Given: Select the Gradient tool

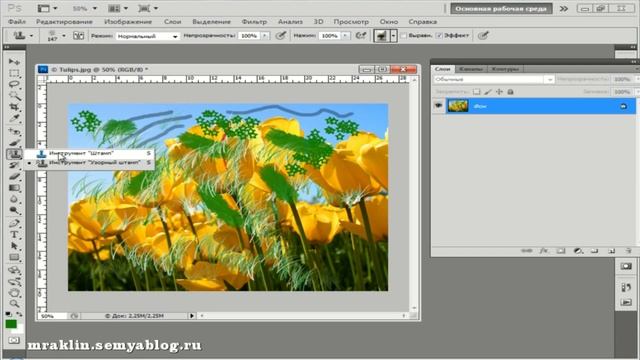Looking at the screenshot, I should [14, 188].
